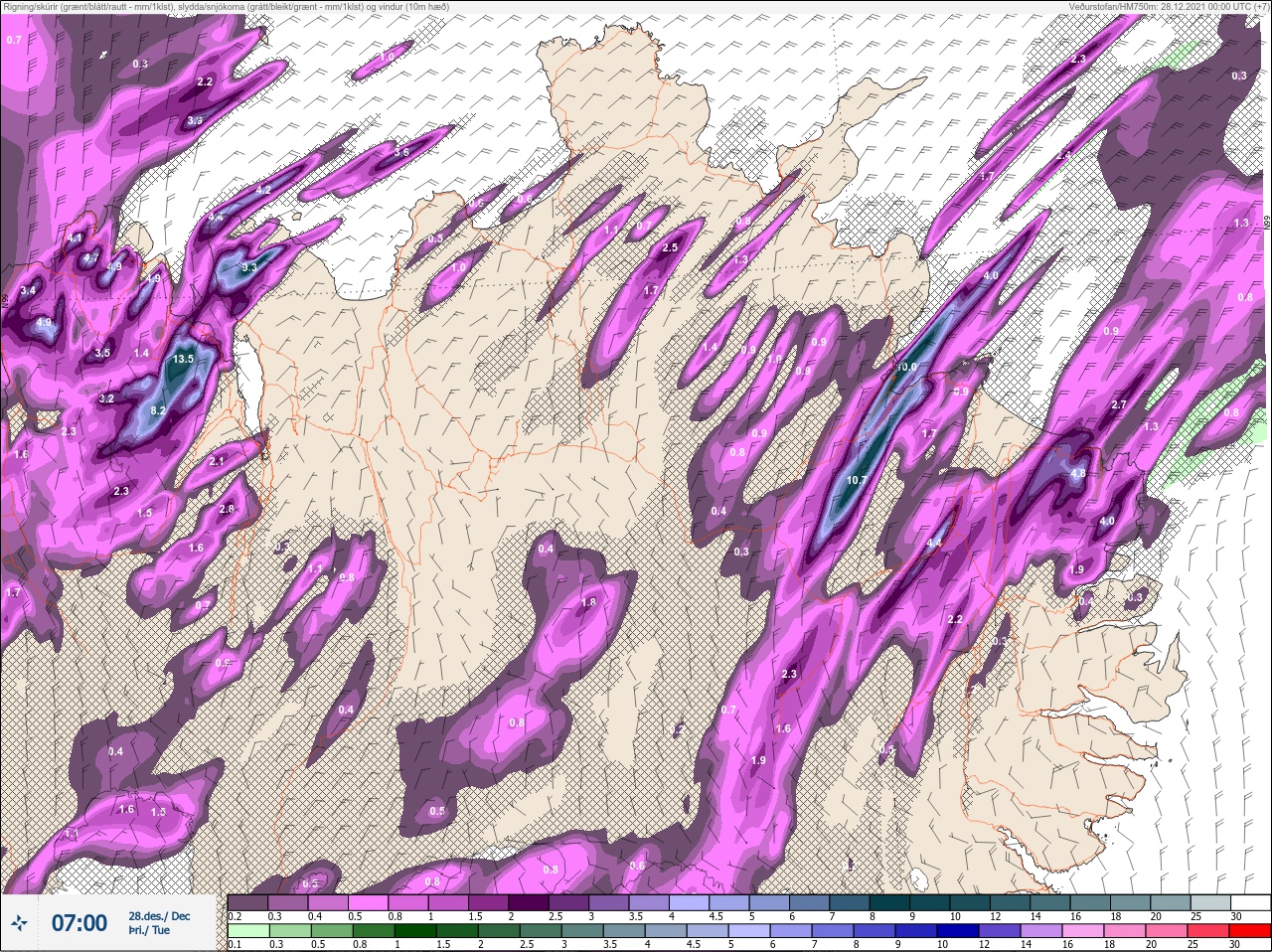Select the 8.2 precipitation value label
The image size is (1272, 952).
point(158,409)
